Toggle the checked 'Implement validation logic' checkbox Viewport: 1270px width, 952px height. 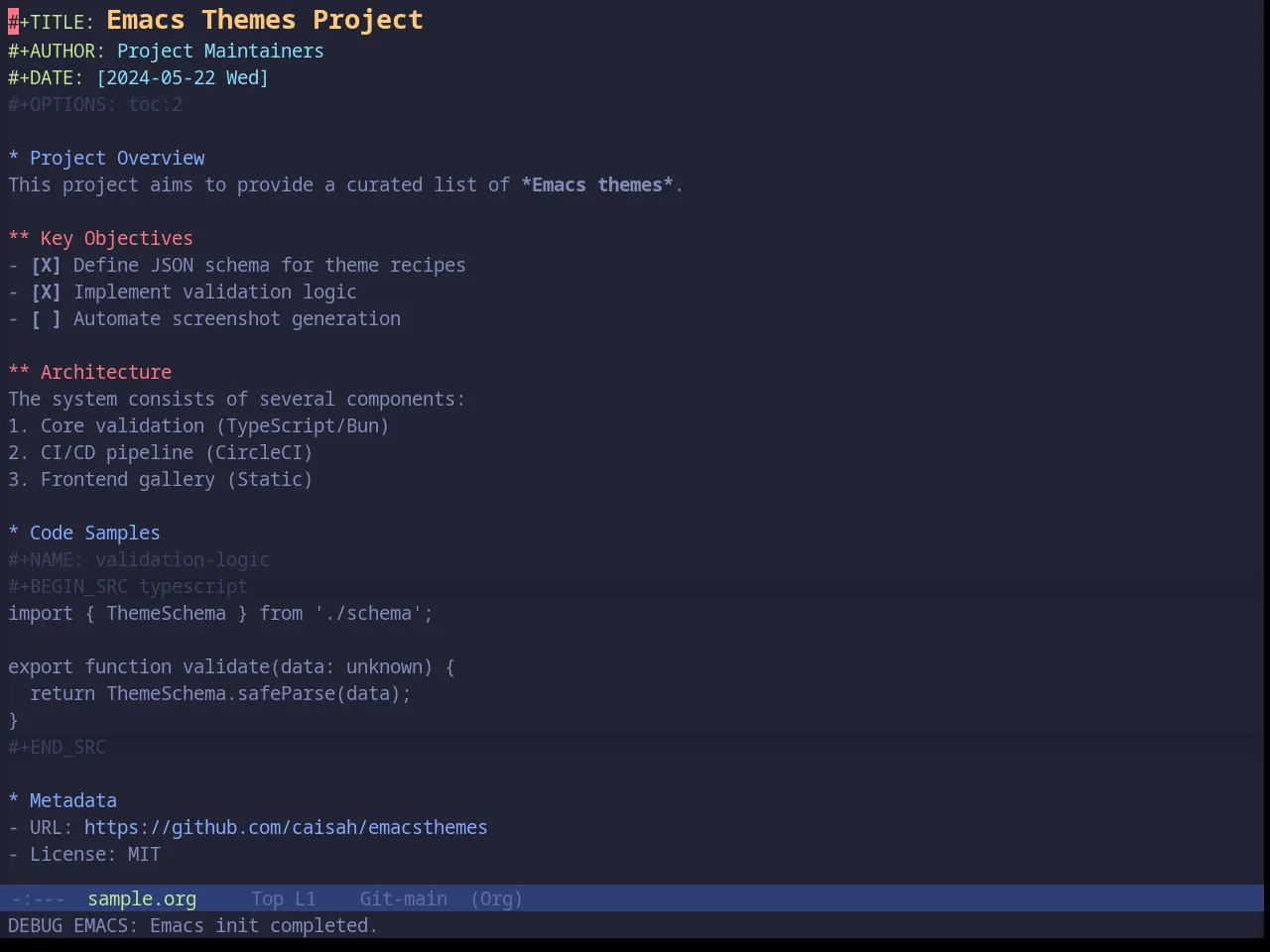click(46, 292)
